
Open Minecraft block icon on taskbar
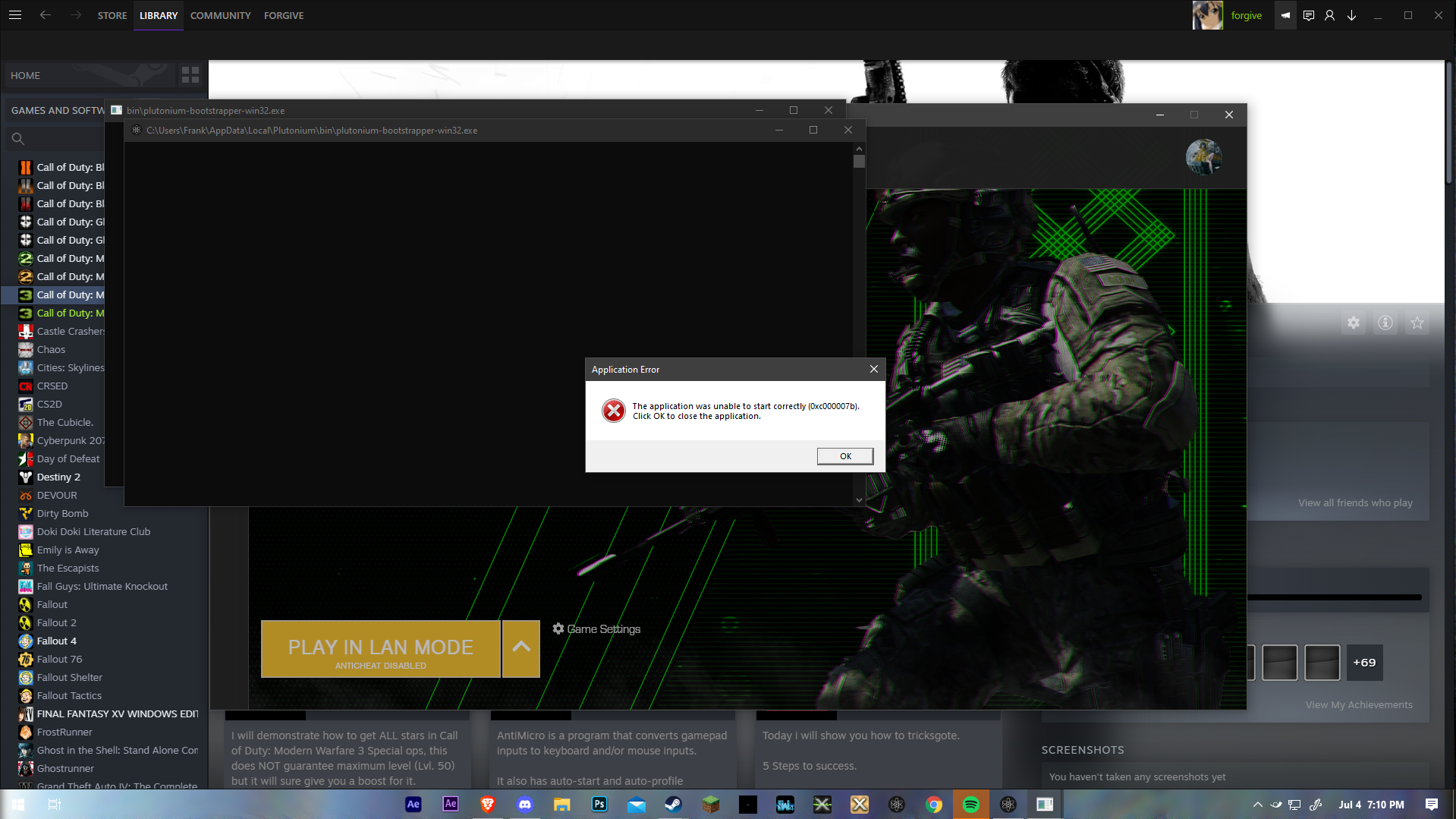click(x=711, y=805)
